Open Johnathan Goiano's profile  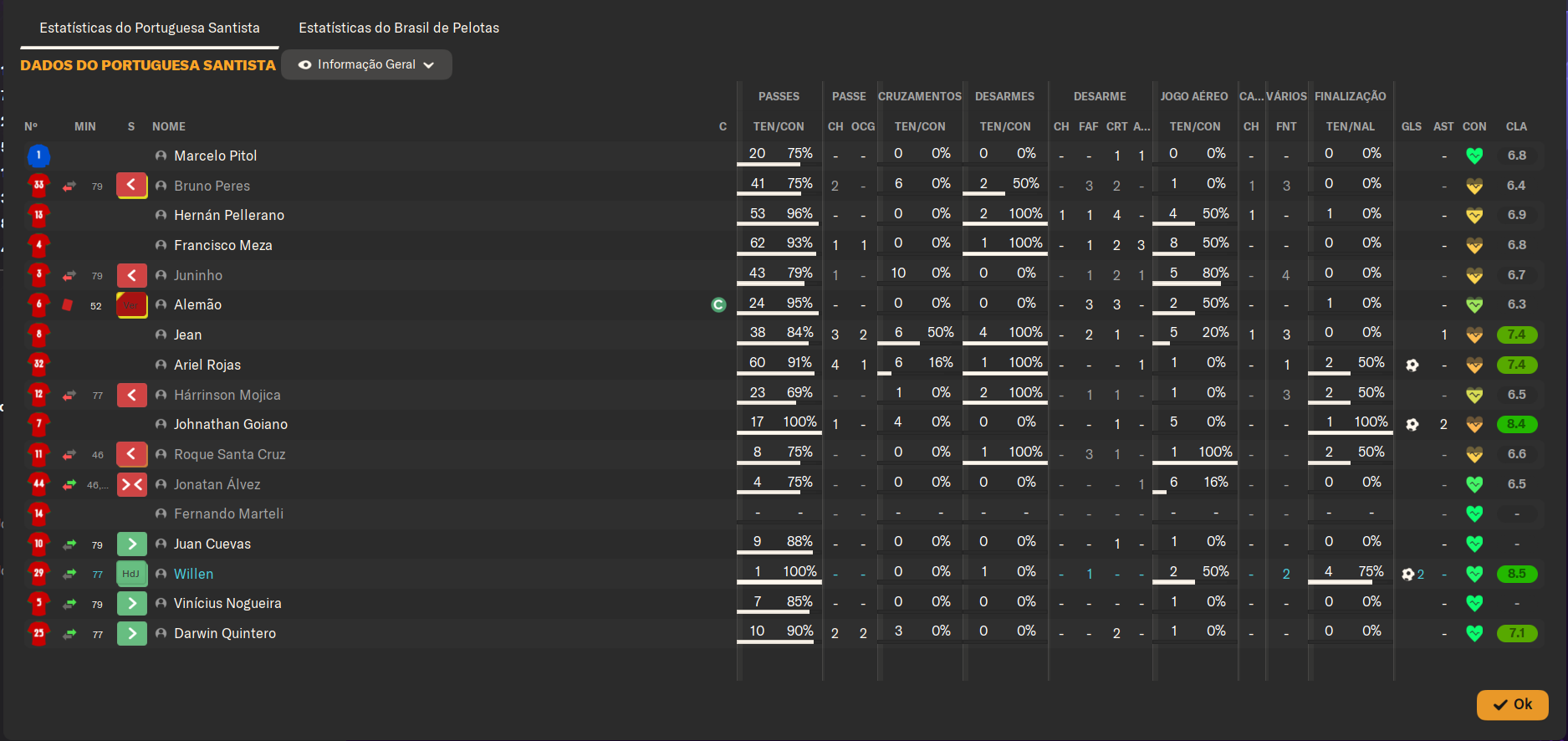[231, 424]
